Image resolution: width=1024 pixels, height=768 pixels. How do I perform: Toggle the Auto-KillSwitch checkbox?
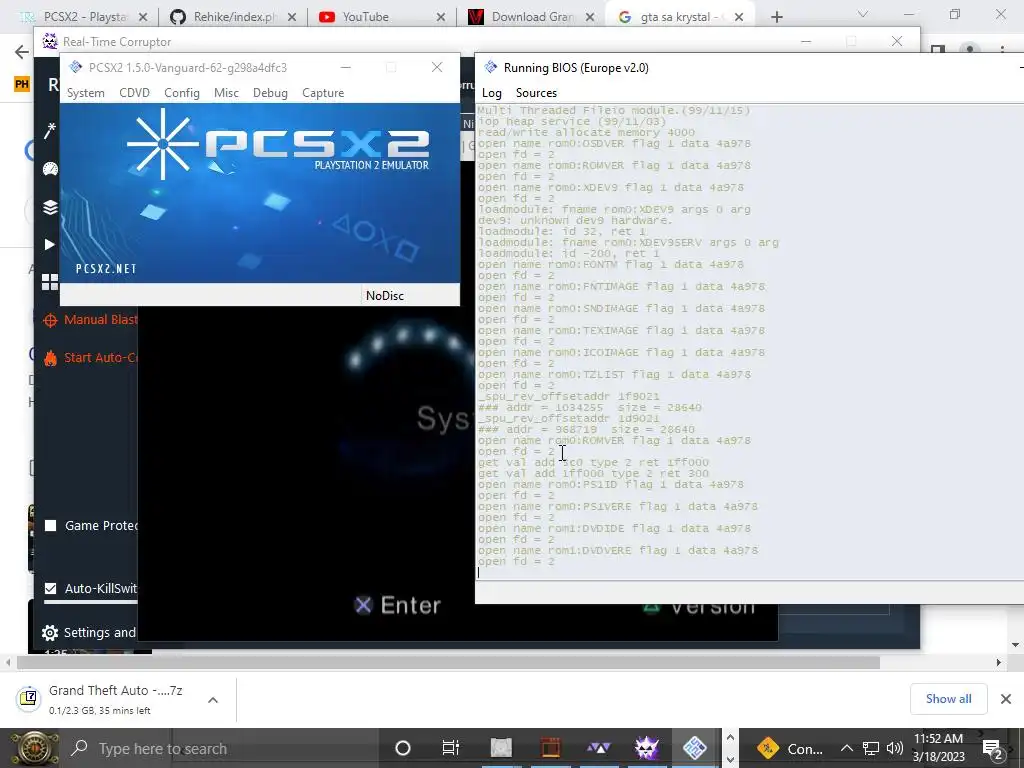50,588
